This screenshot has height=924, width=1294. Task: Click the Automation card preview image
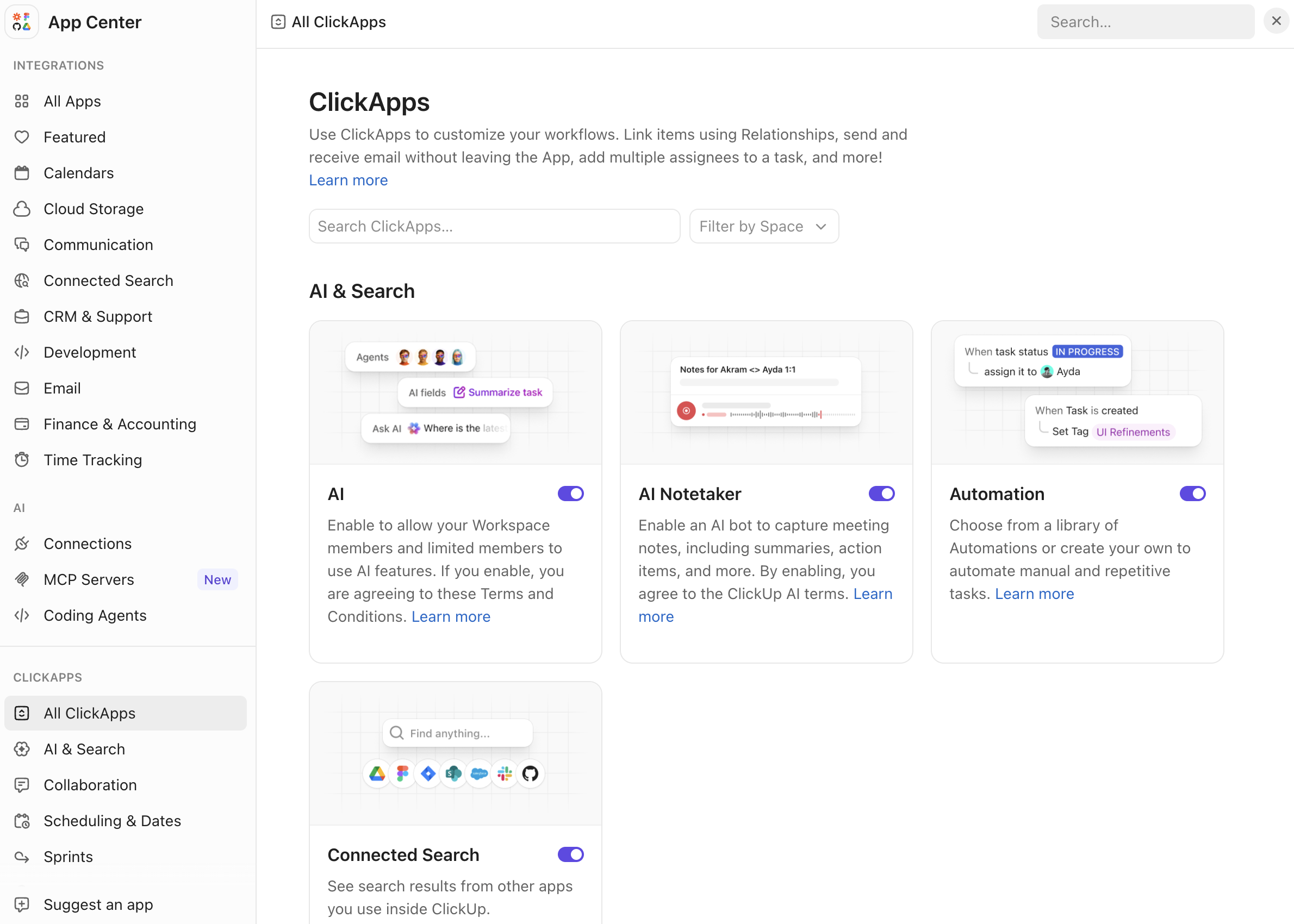pyautogui.click(x=1077, y=392)
